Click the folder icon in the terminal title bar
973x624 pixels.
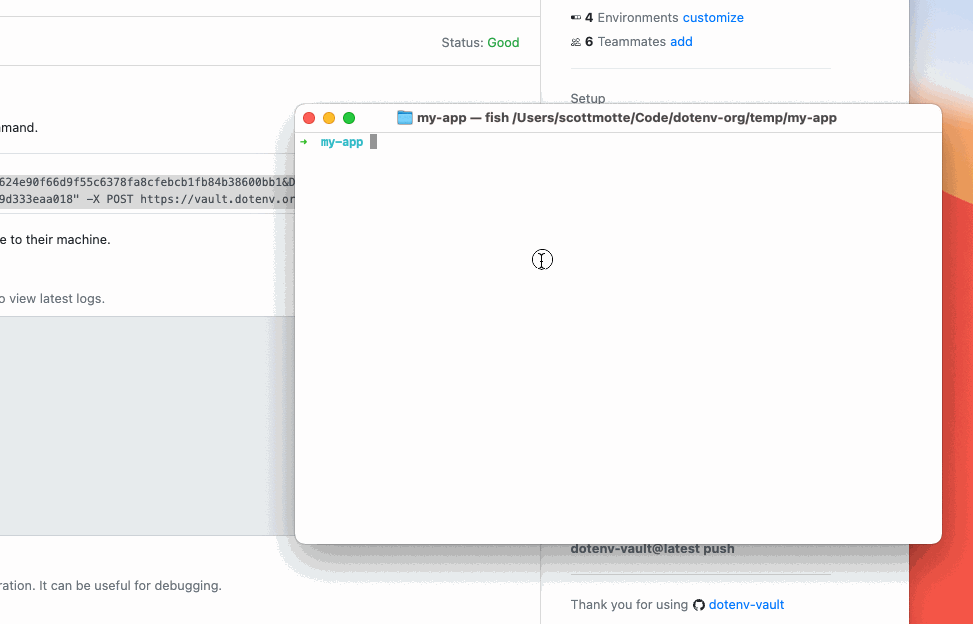(x=405, y=117)
